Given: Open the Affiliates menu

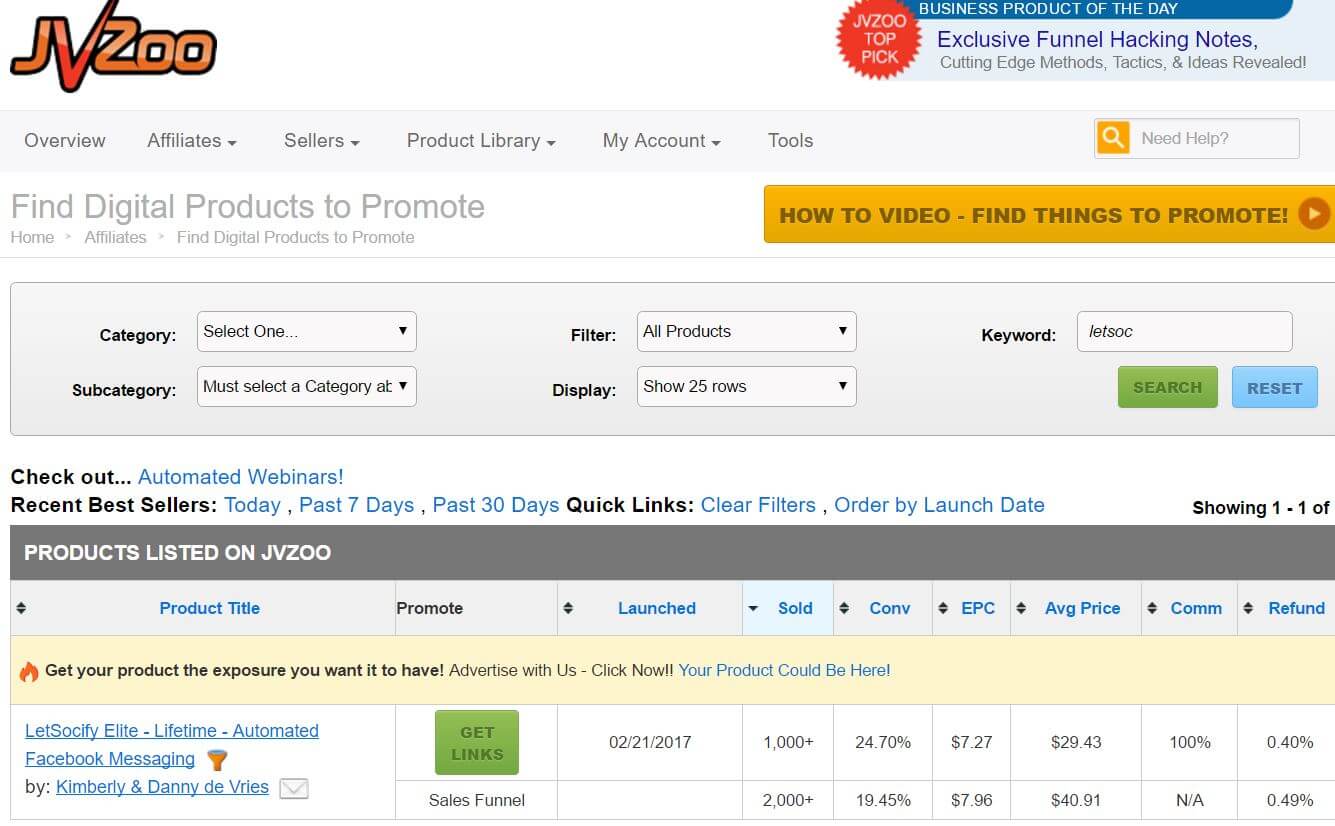Looking at the screenshot, I should (191, 141).
